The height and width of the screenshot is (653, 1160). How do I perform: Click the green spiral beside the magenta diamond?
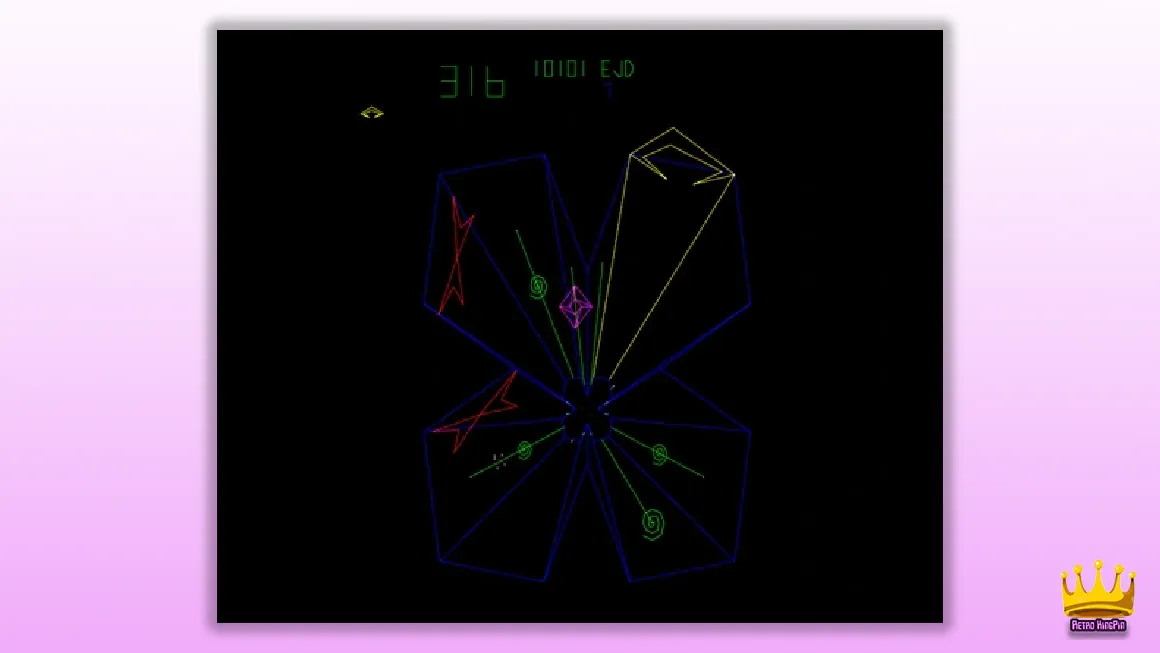[539, 286]
